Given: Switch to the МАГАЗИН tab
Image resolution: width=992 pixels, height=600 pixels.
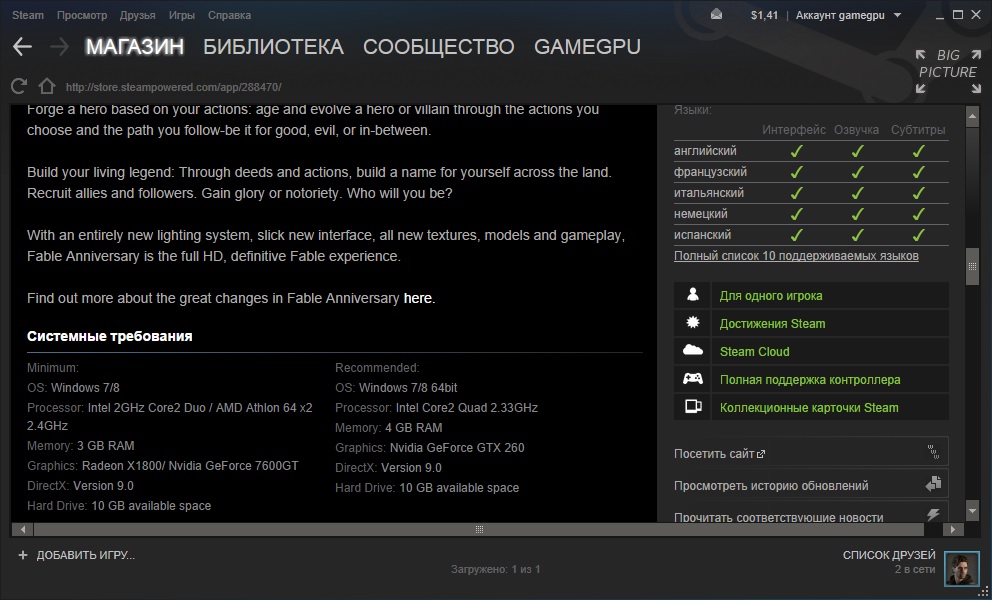Looking at the screenshot, I should (135, 47).
